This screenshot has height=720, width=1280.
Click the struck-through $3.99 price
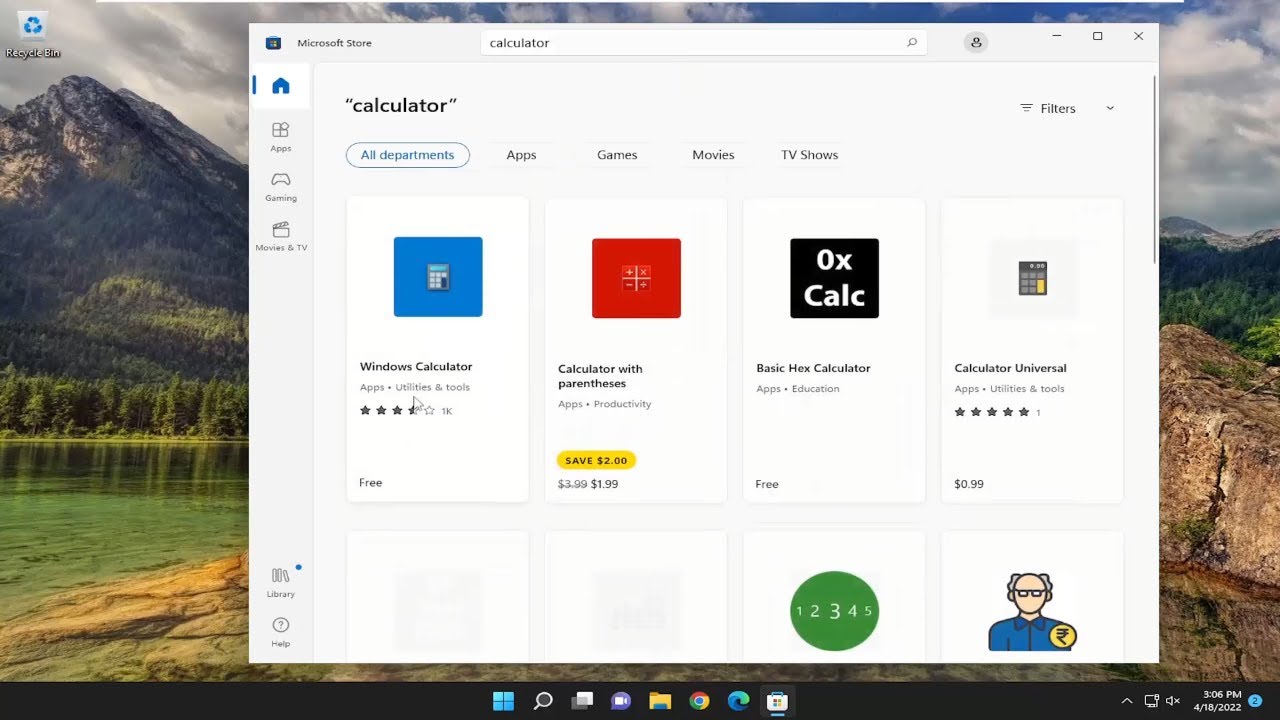pyautogui.click(x=572, y=484)
